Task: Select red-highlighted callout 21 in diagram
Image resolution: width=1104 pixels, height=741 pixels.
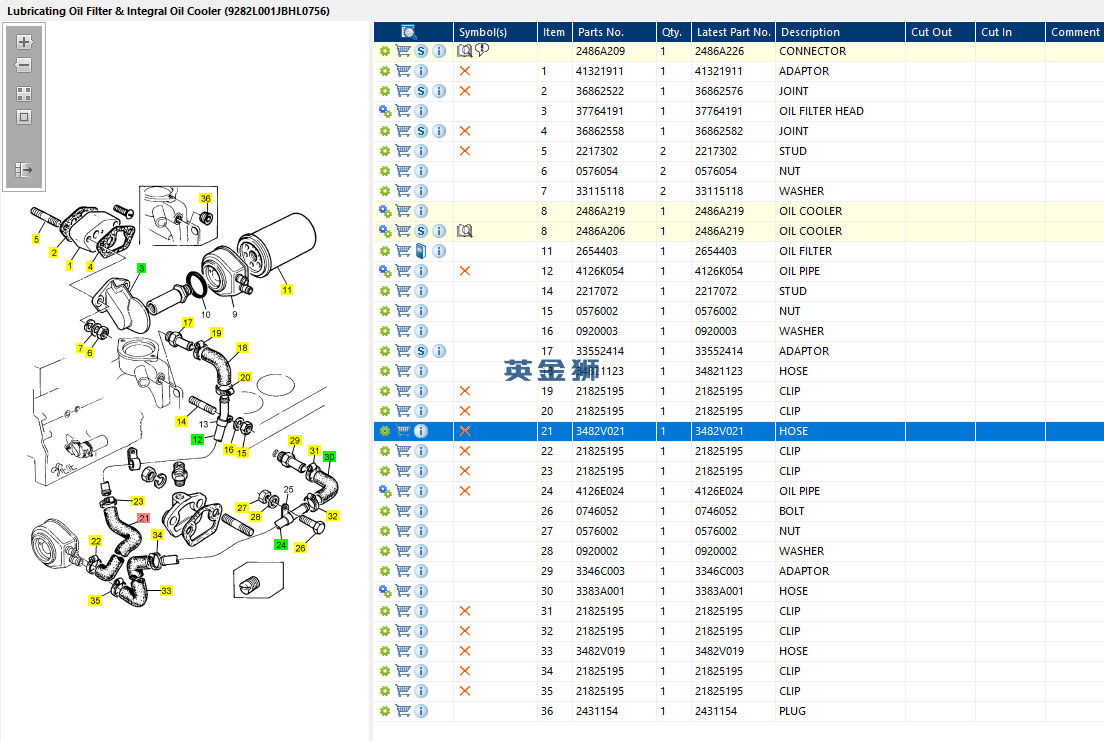Action: pyautogui.click(x=144, y=518)
